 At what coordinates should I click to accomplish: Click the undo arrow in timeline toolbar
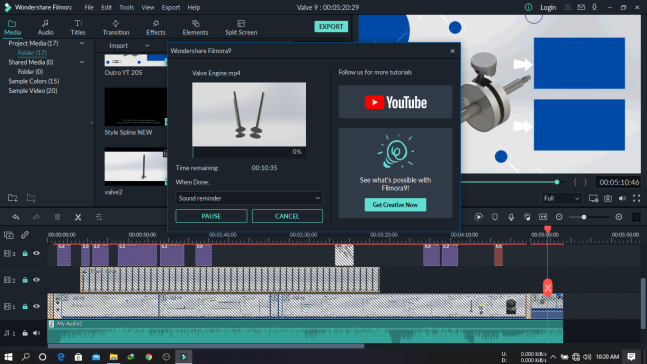[x=16, y=217]
